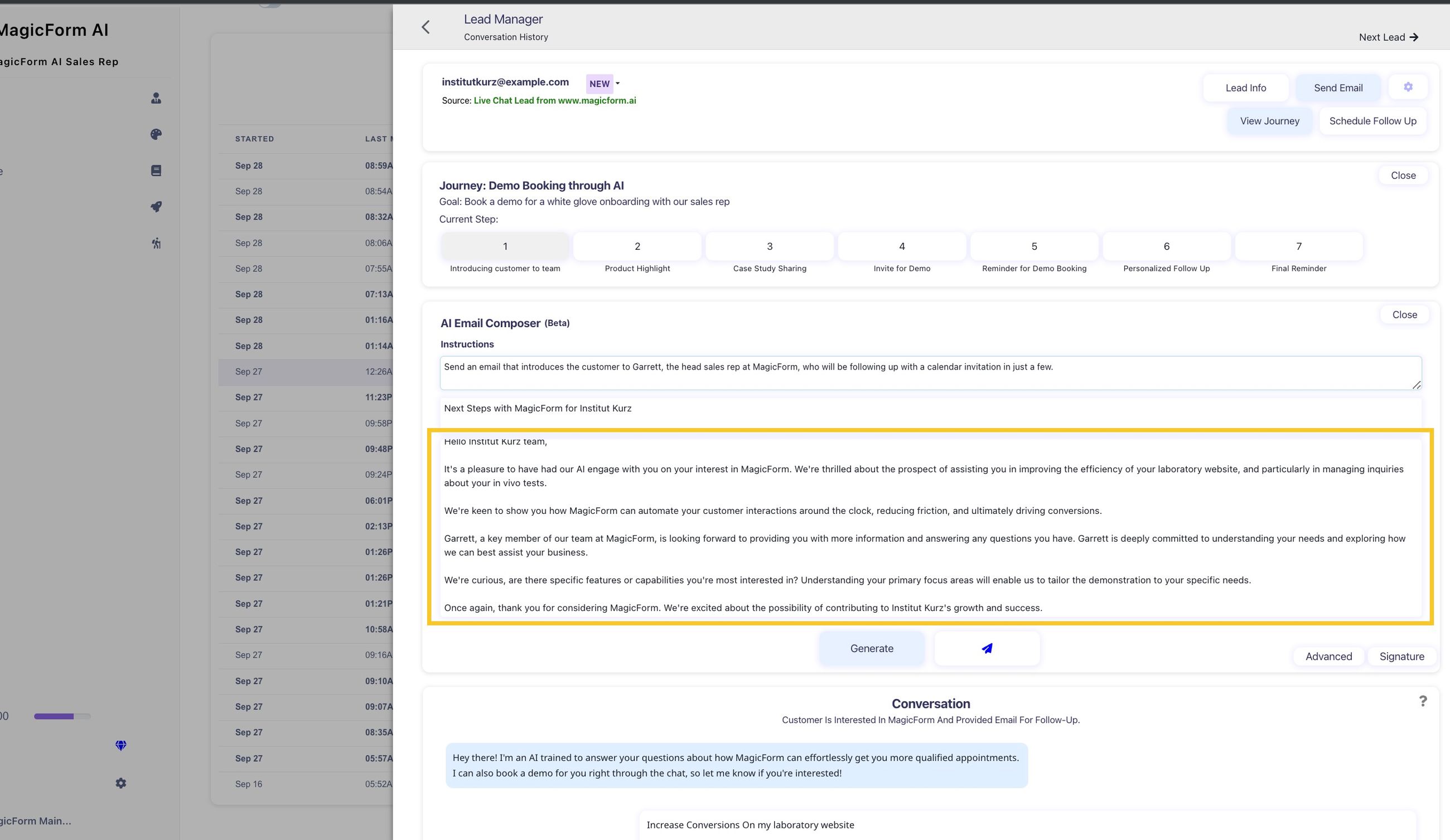
Task: Click the user icon in the sidebar
Action: (156, 98)
